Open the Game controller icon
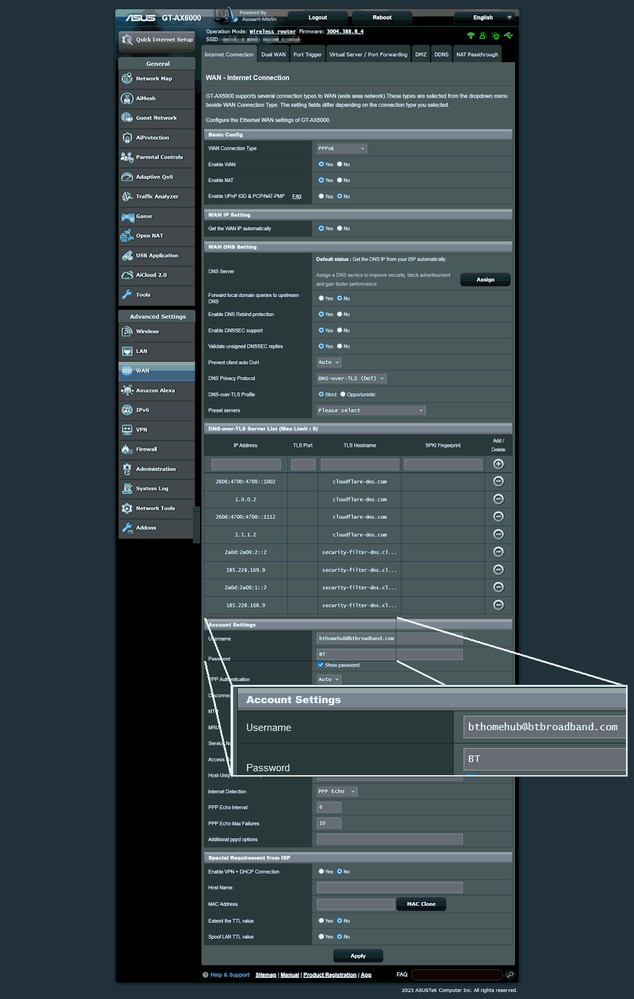The width and height of the screenshot is (634, 999). pyautogui.click(x=128, y=216)
